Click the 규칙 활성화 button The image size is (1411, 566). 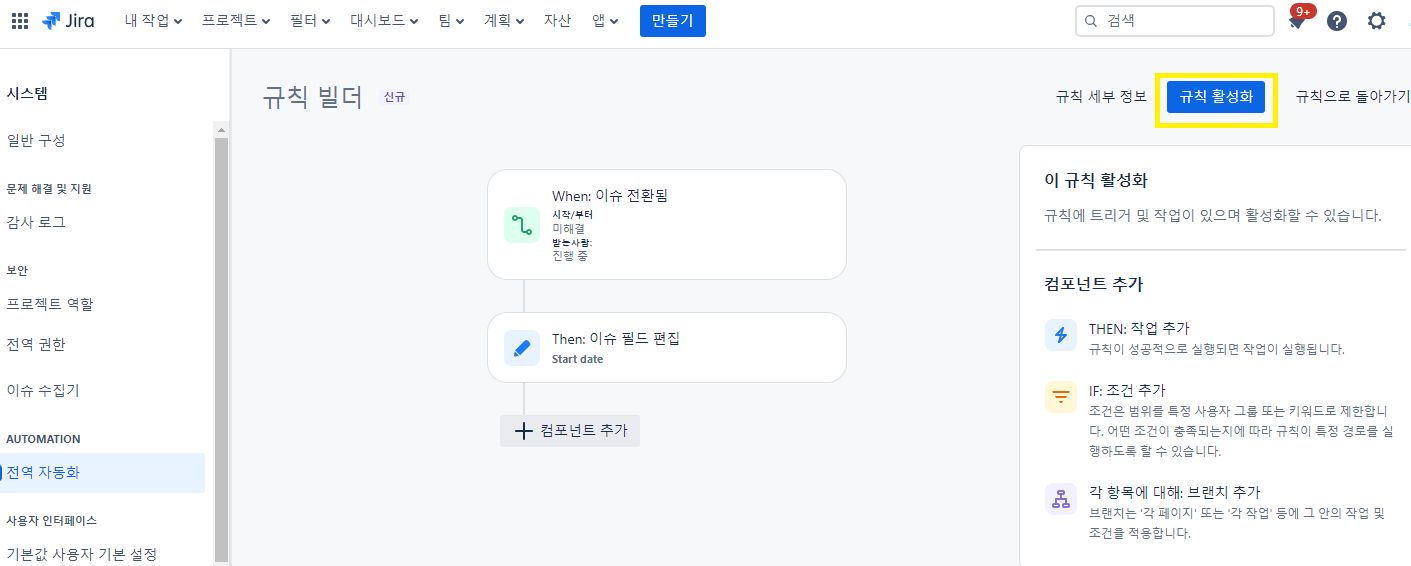coord(1216,97)
